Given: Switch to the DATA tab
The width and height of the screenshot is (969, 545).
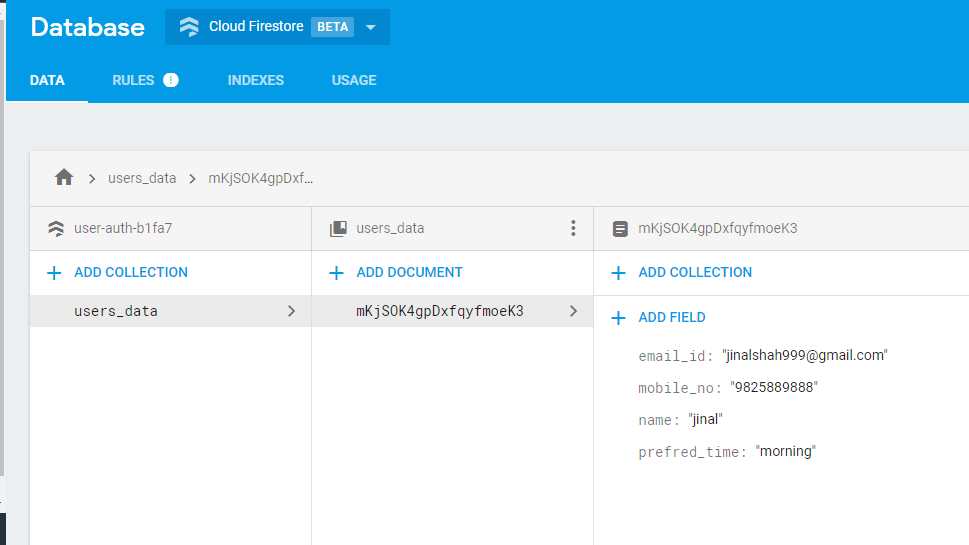Looking at the screenshot, I should pyautogui.click(x=47, y=80).
